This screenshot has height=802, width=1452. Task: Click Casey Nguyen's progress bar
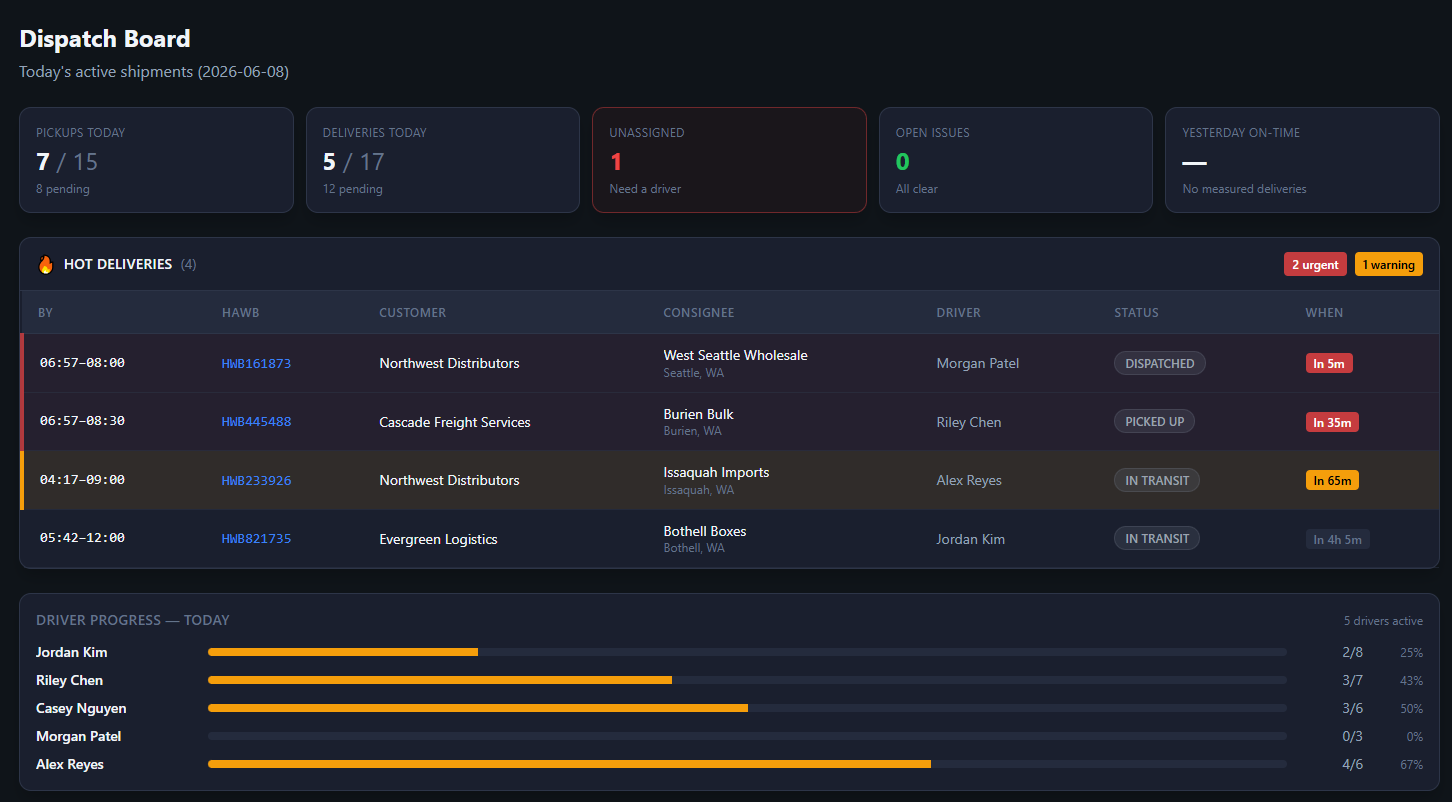747,708
